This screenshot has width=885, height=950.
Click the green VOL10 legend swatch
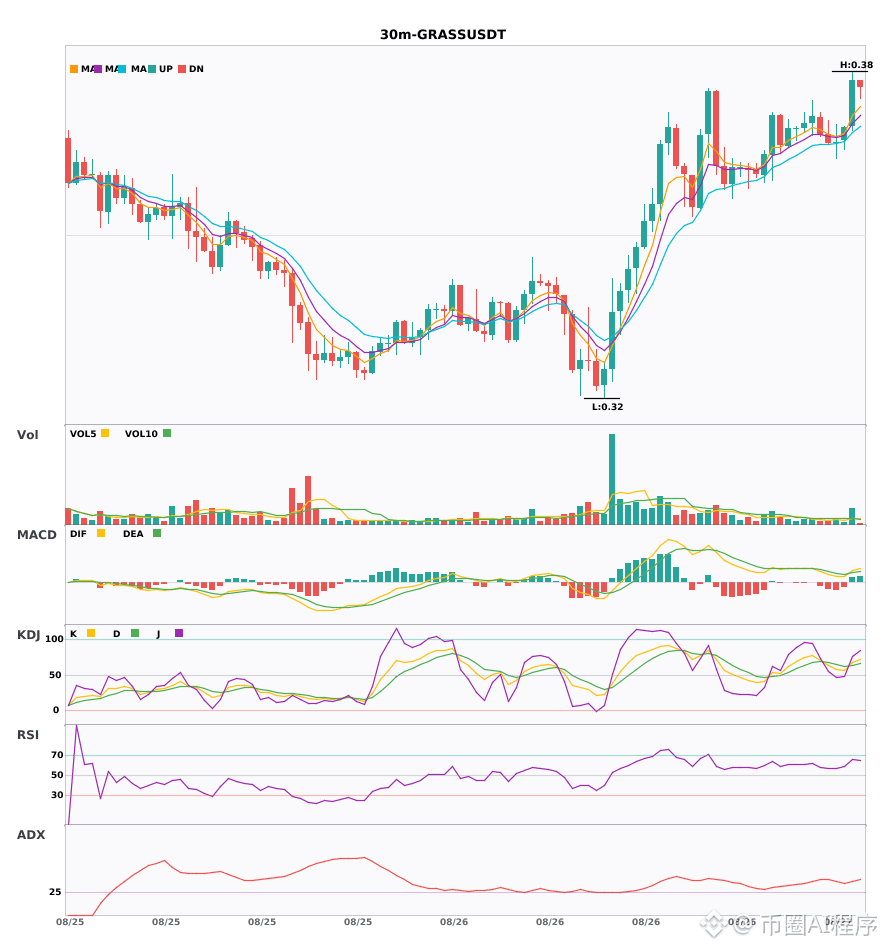167,433
